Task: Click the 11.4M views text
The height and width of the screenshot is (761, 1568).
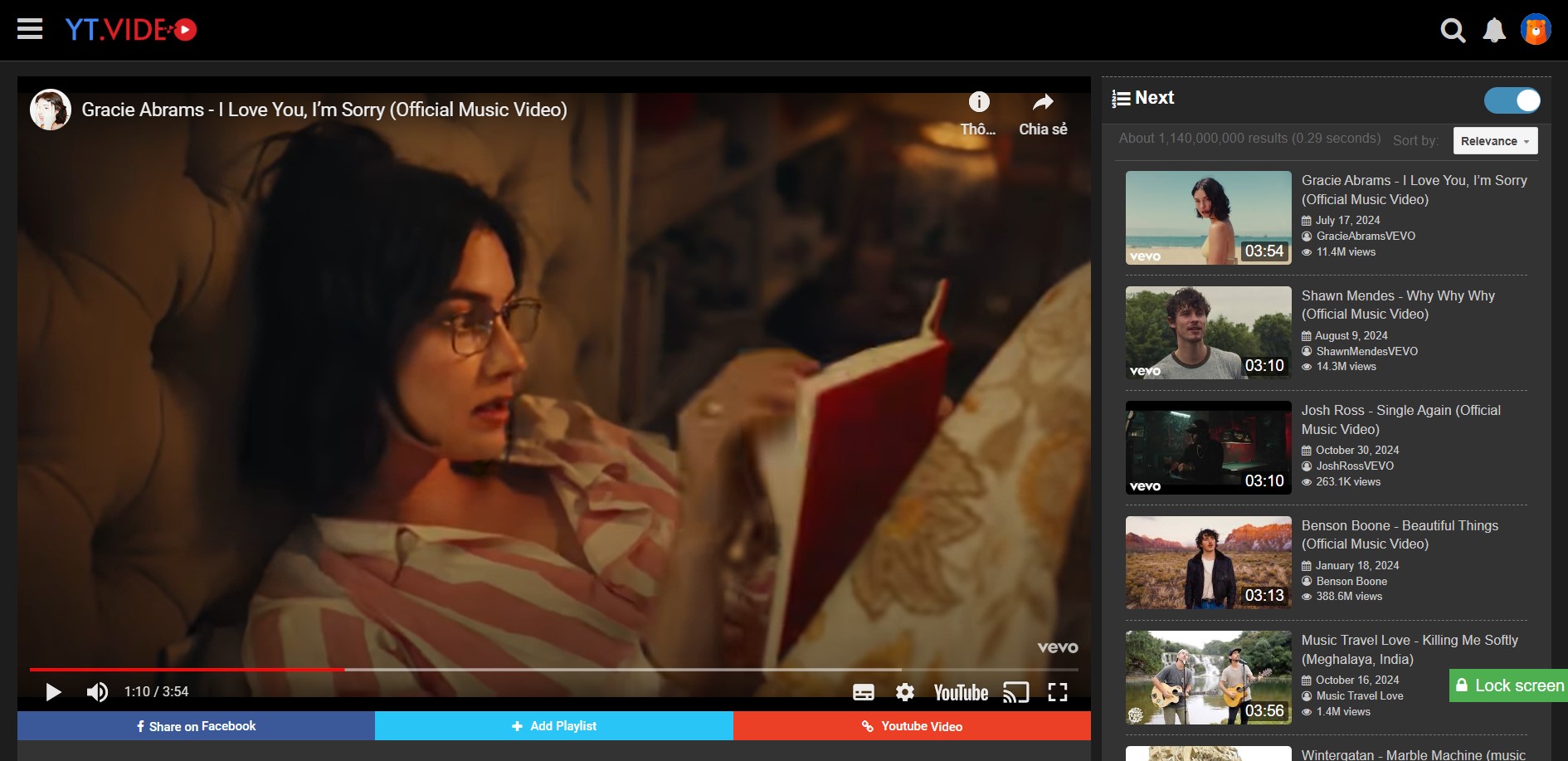Action: click(x=1346, y=251)
